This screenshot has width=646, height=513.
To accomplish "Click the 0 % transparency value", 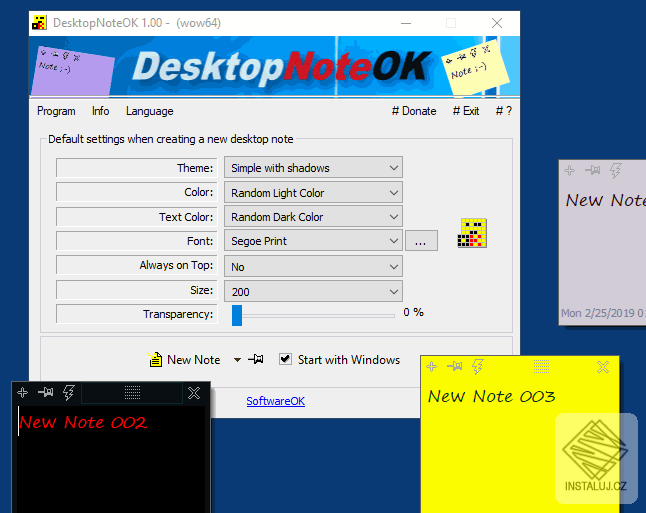I will 413,312.
